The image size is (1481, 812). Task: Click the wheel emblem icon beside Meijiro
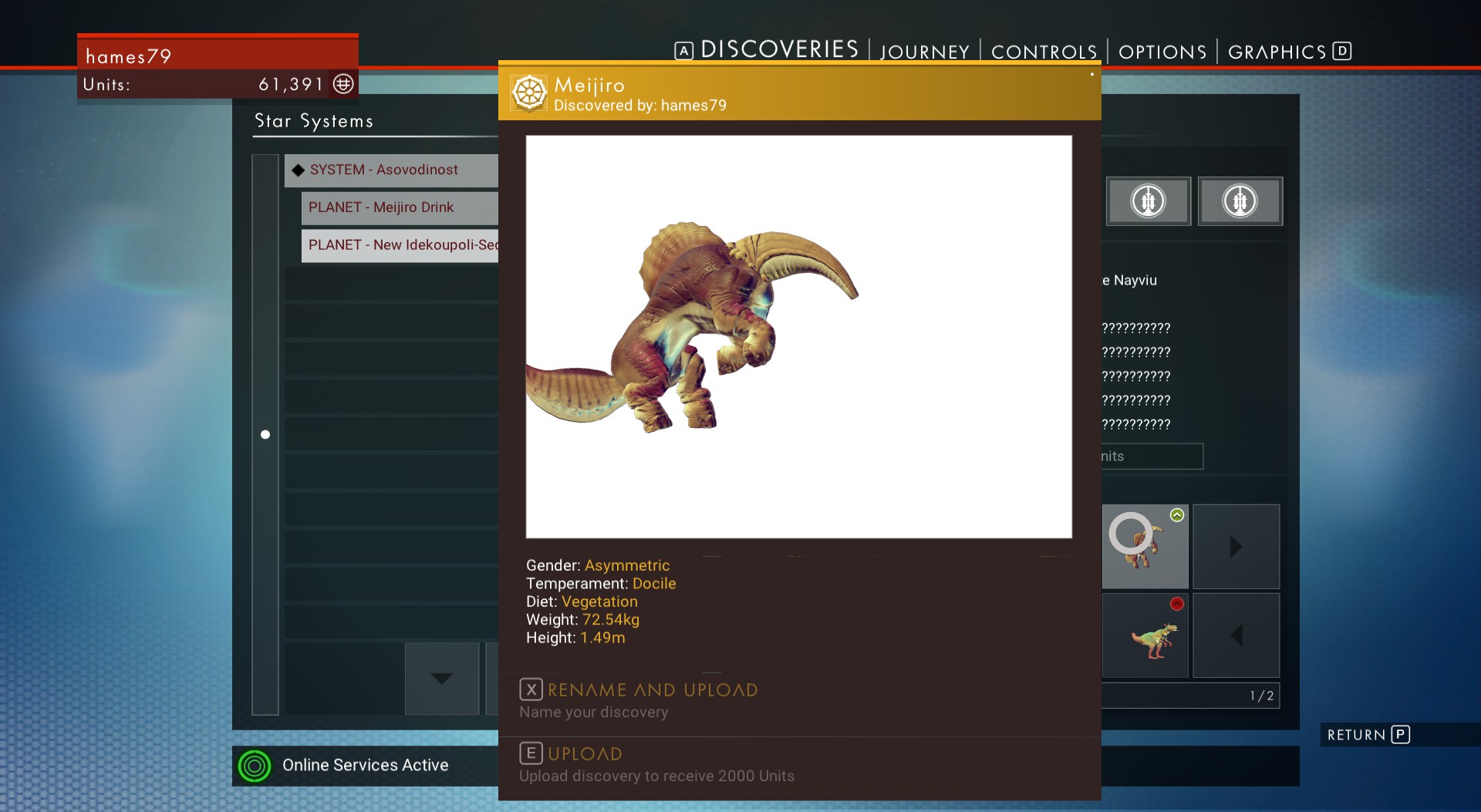coord(529,93)
